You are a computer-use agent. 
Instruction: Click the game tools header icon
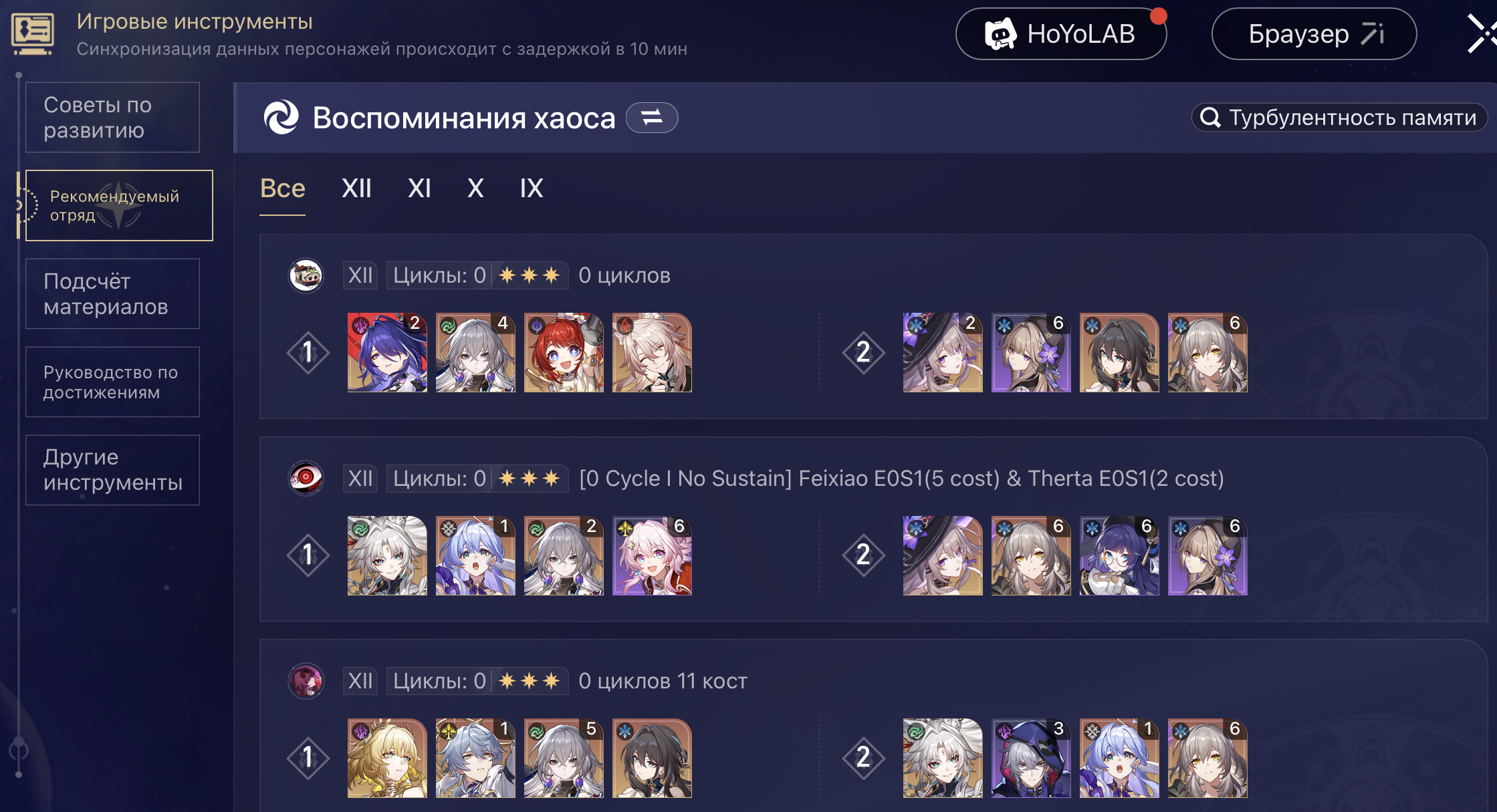pyautogui.click(x=32, y=33)
